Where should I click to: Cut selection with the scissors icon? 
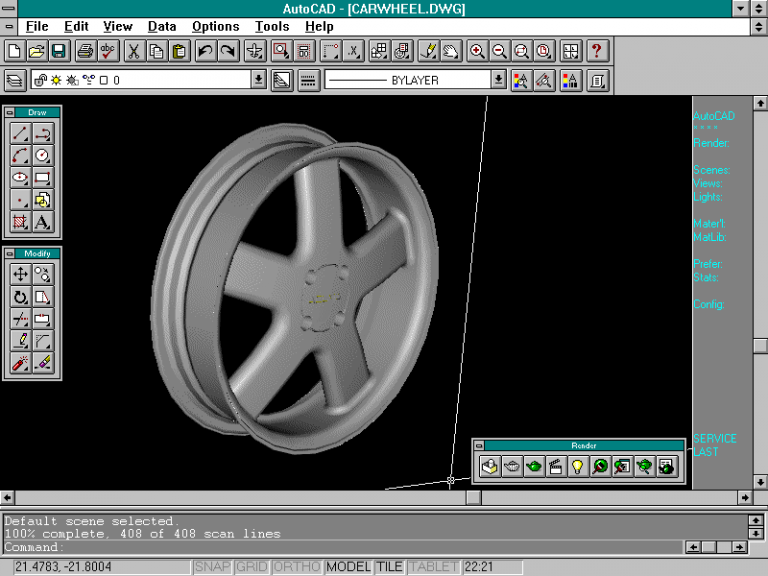point(134,51)
